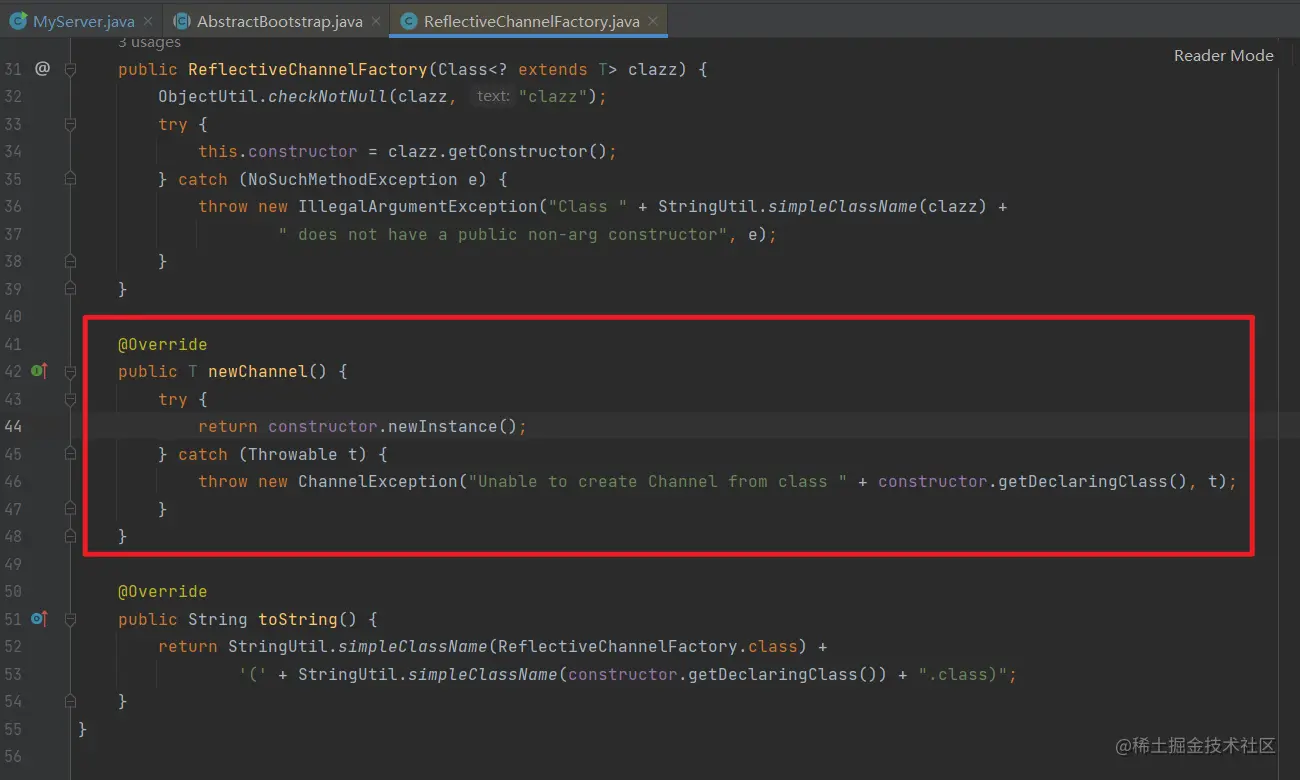Click 'this.constructor' on line 34
The width and height of the screenshot is (1300, 780).
[x=278, y=151]
